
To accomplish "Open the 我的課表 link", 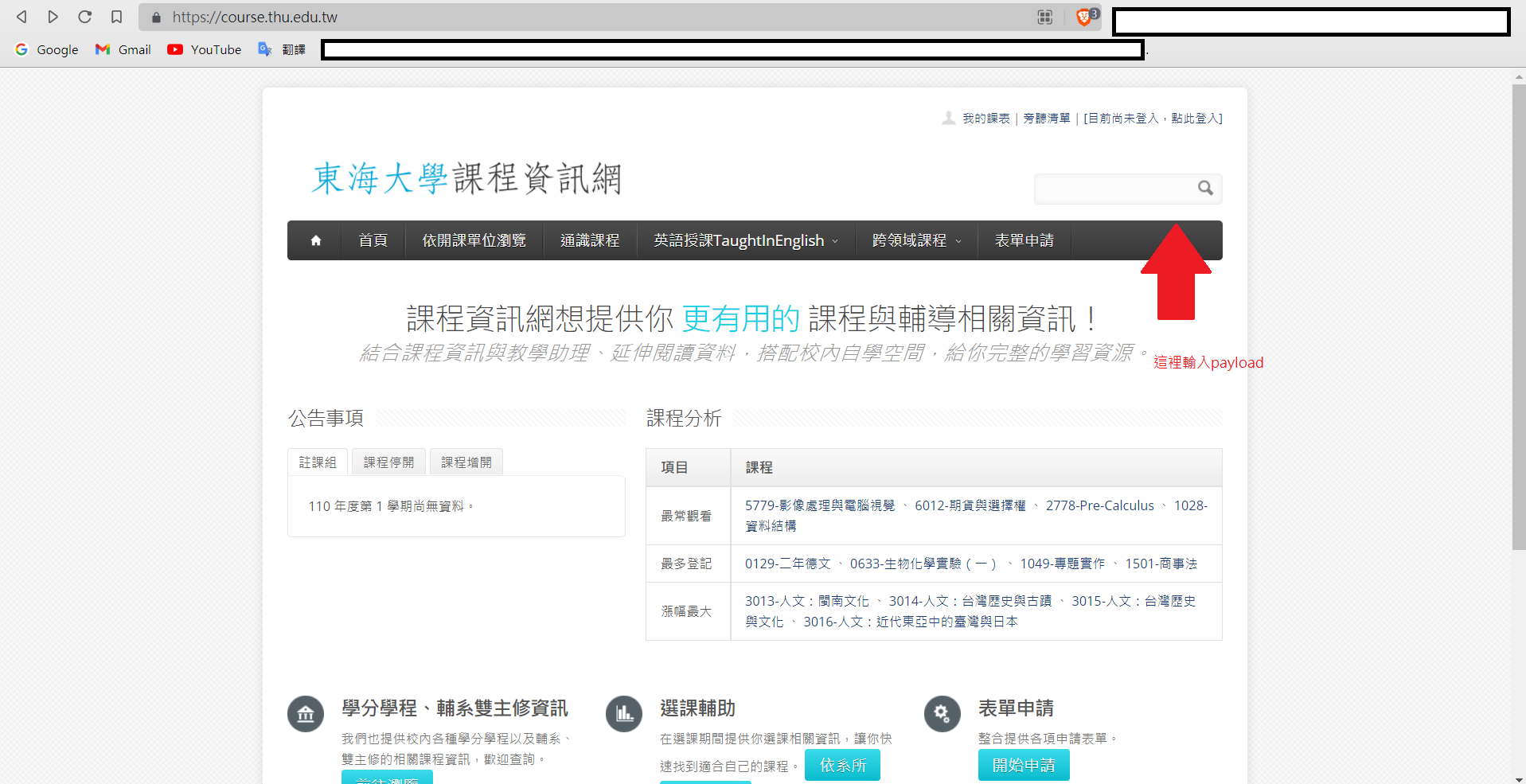I will pos(986,118).
